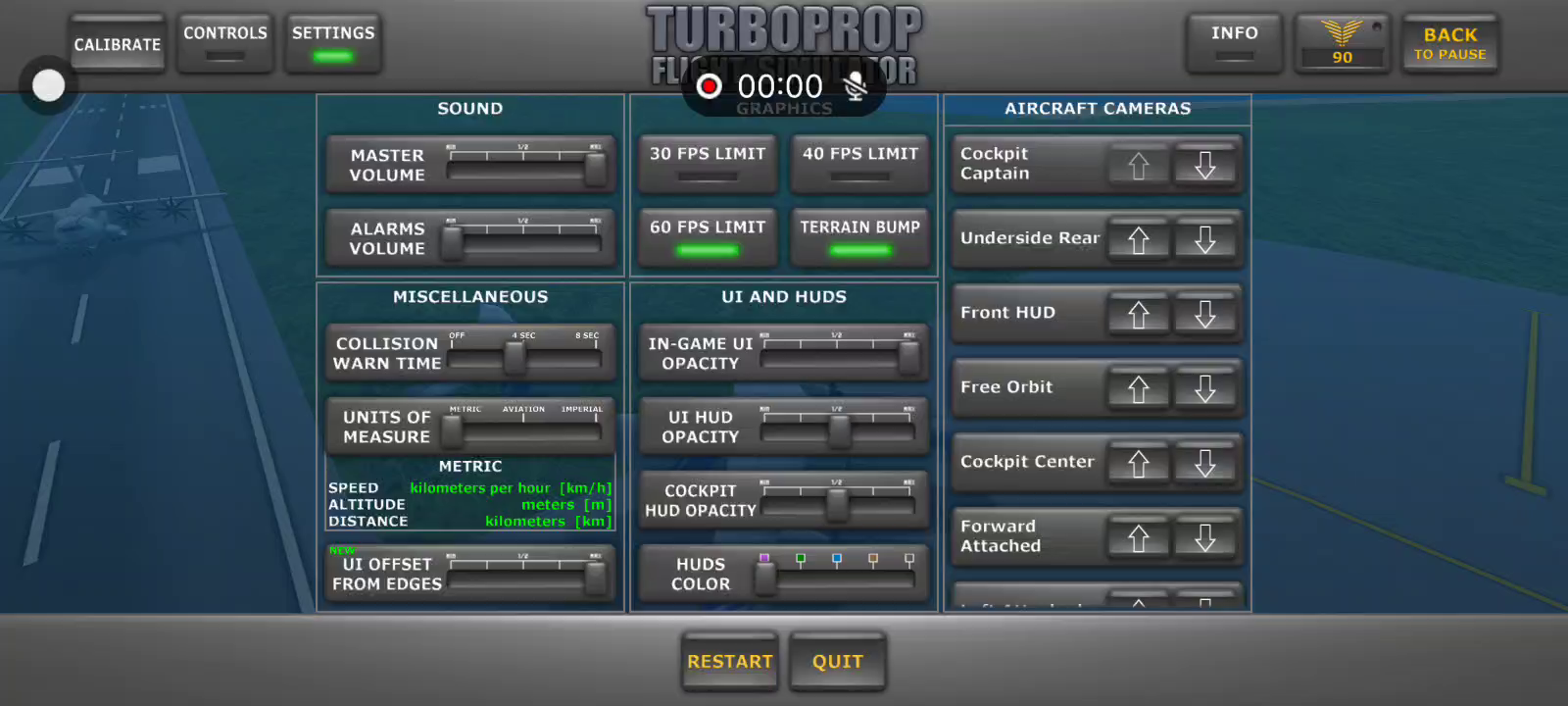1568x706 pixels.
Task: Move Free Orbit camera down
Action: pos(1204,389)
